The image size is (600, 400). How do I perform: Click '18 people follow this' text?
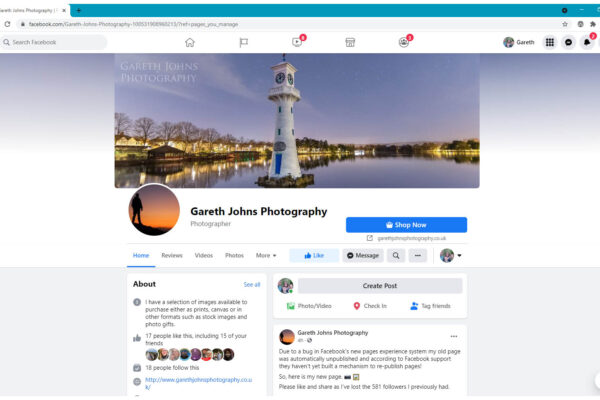(172, 367)
